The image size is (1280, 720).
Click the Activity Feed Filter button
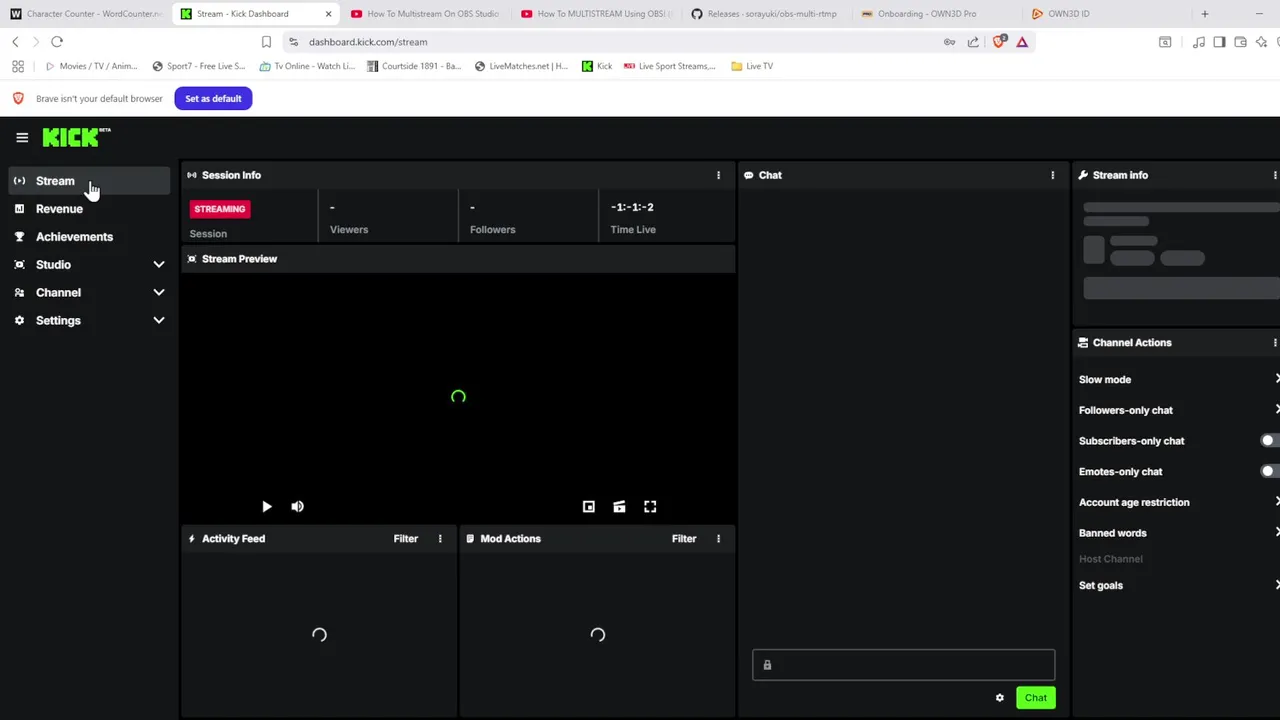coord(406,539)
